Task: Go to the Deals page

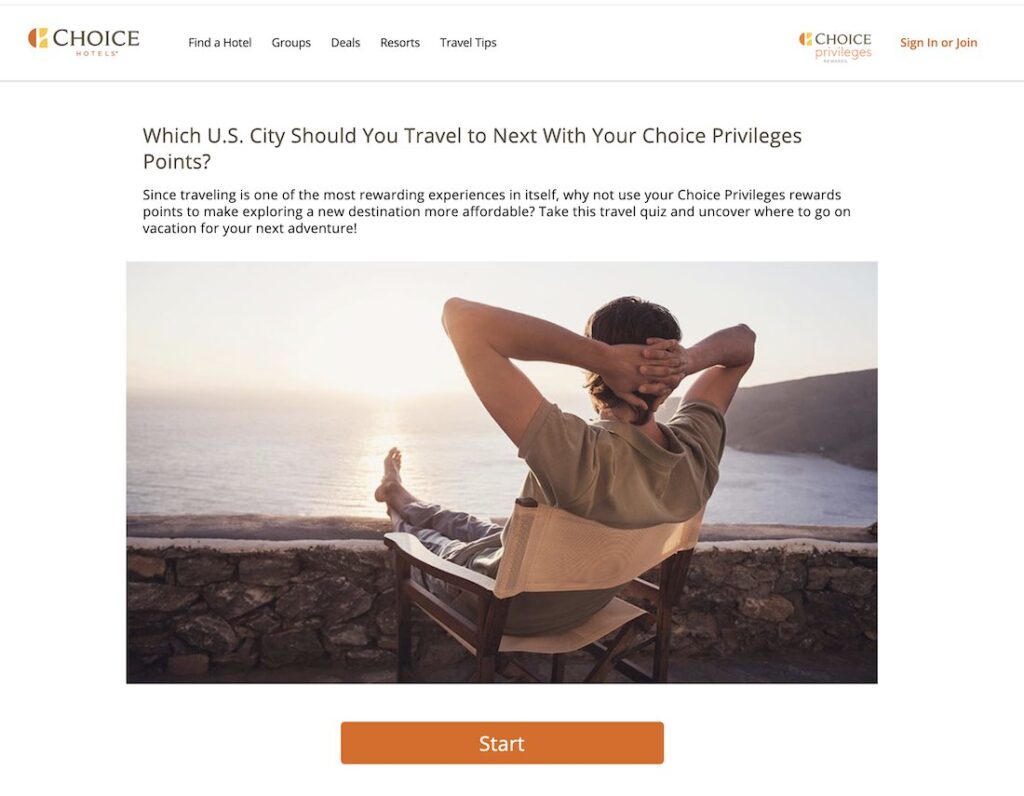Action: [x=345, y=42]
